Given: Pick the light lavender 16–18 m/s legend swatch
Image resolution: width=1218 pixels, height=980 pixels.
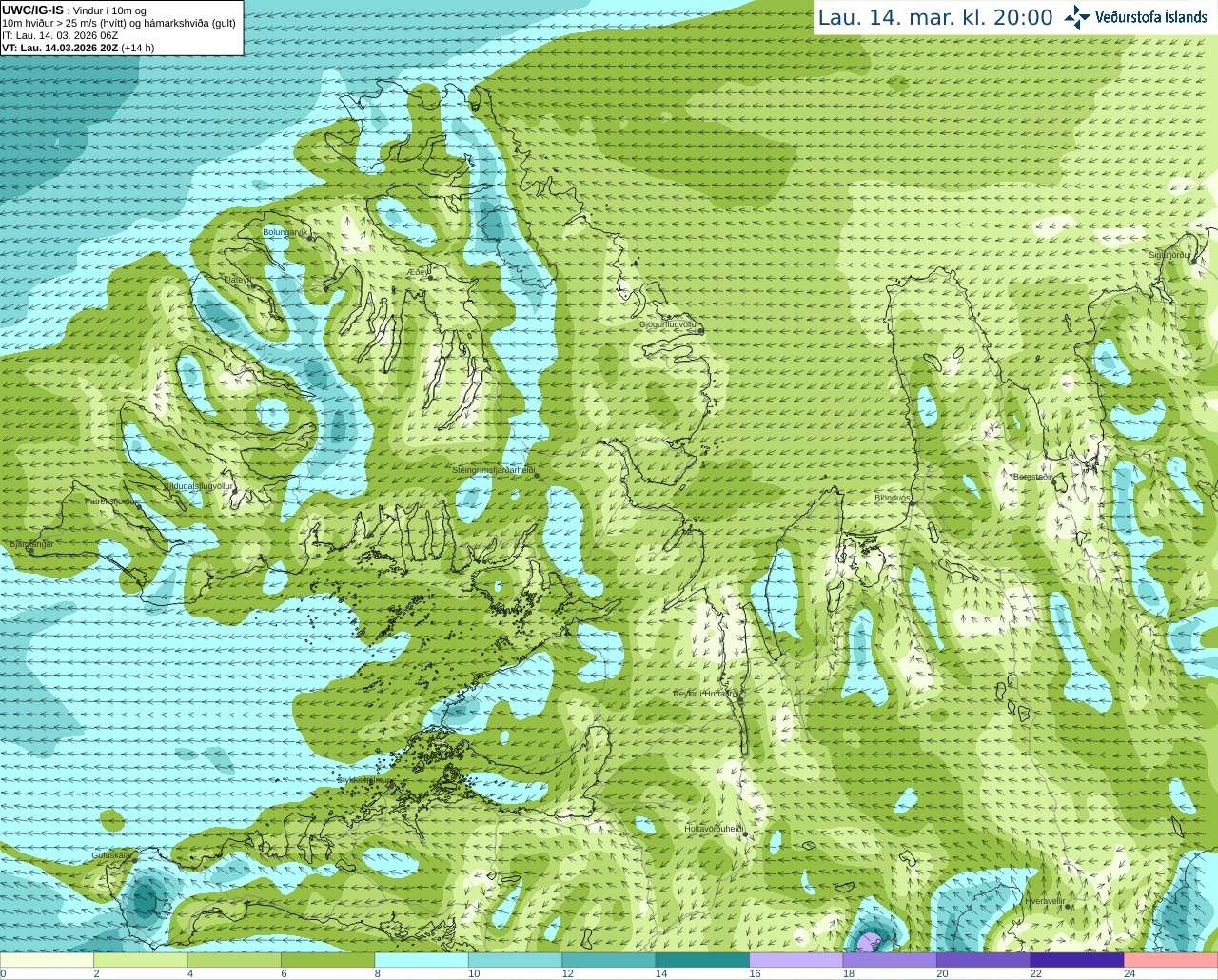Looking at the screenshot, I should tap(797, 960).
